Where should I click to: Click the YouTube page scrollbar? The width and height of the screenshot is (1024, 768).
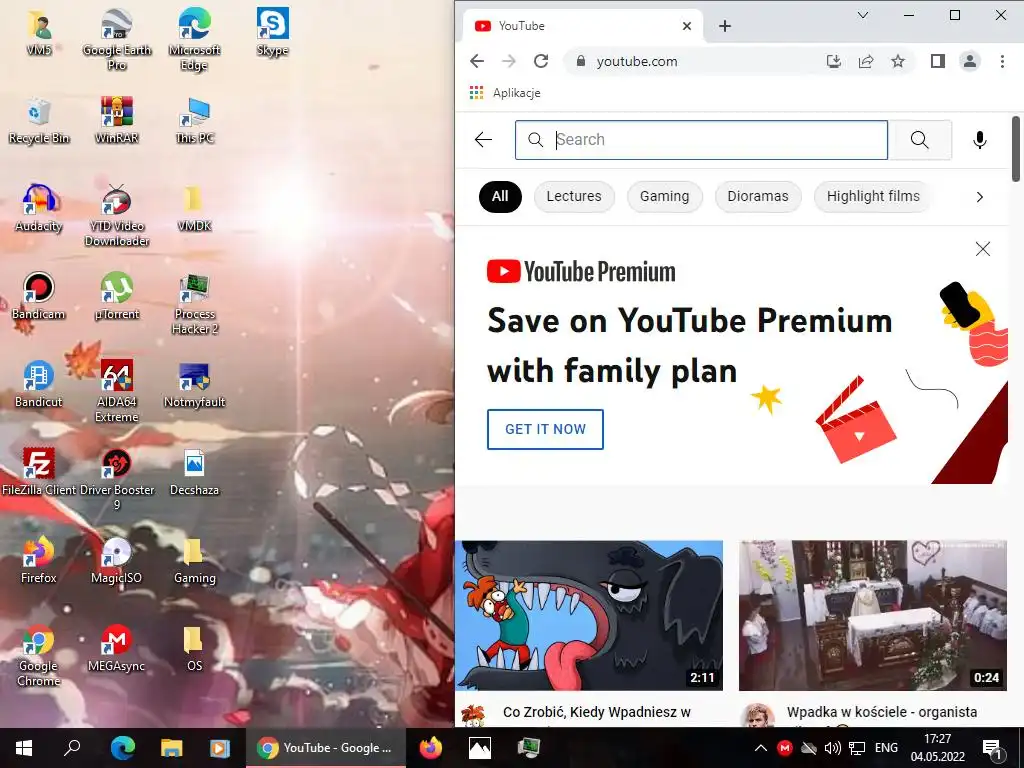point(1016,149)
